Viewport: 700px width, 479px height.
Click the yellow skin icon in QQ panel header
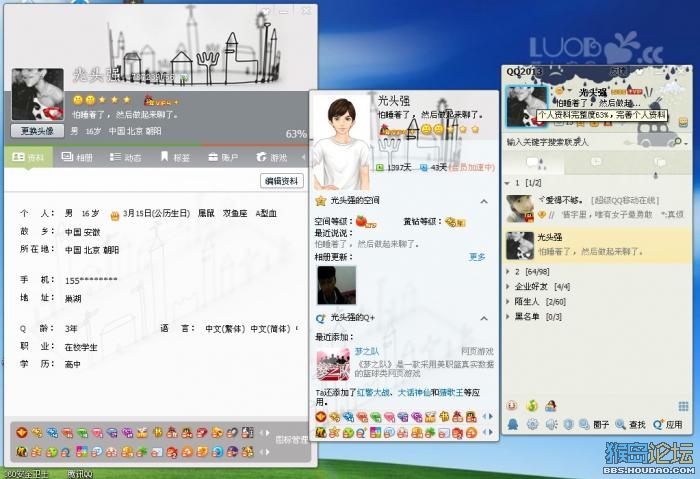coord(683,122)
